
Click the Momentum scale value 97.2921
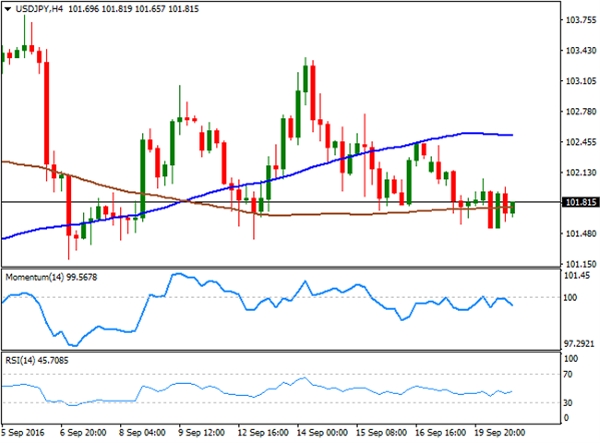[x=579, y=344]
